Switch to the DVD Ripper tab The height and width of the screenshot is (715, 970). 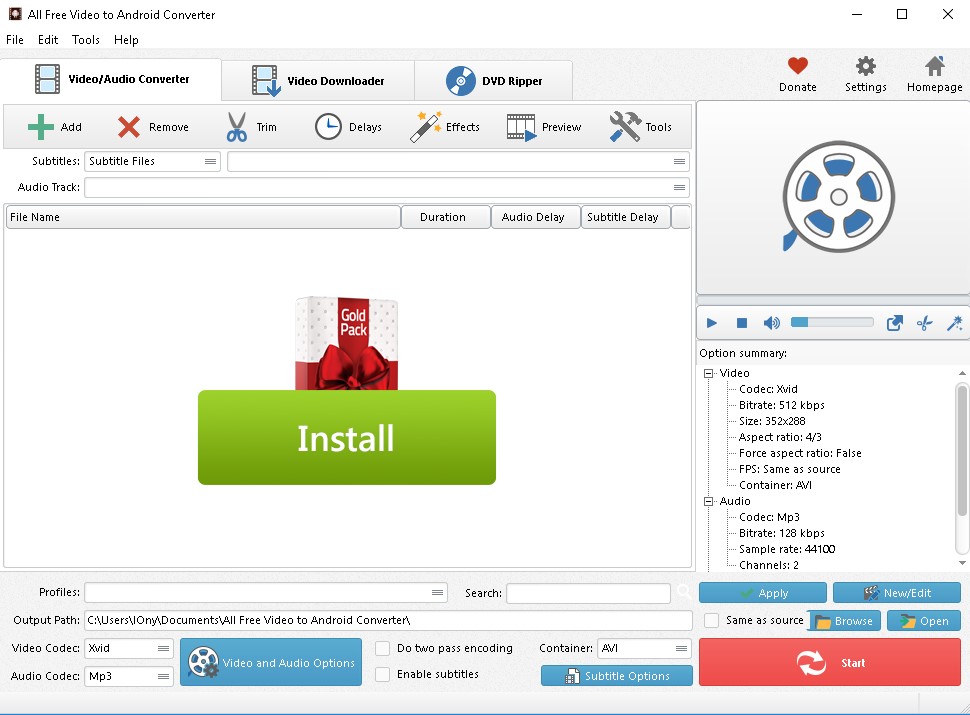492,79
